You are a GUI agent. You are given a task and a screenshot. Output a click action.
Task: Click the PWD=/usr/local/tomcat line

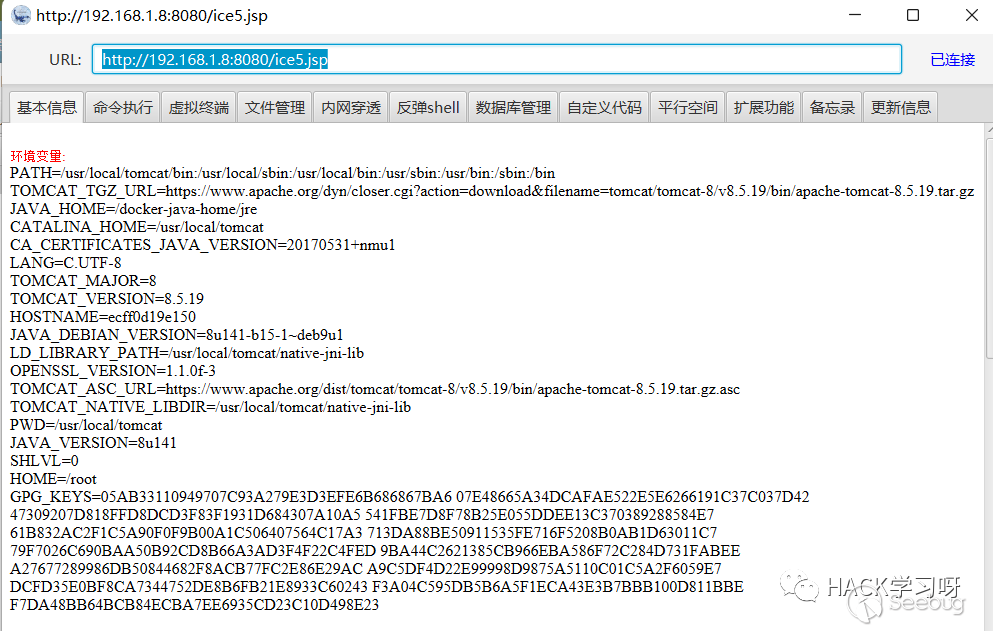tap(86, 425)
